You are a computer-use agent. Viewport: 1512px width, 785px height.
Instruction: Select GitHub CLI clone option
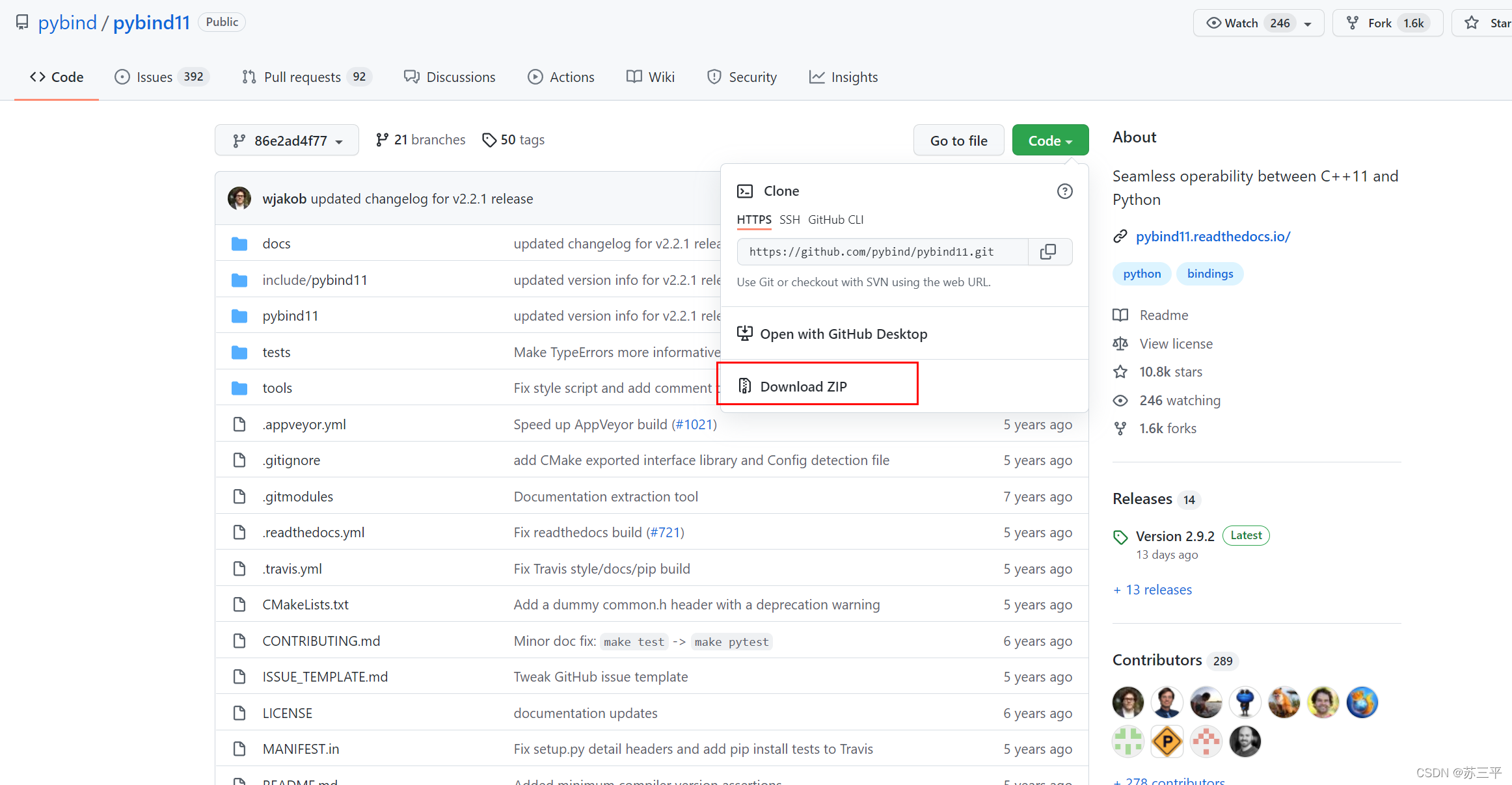835,220
